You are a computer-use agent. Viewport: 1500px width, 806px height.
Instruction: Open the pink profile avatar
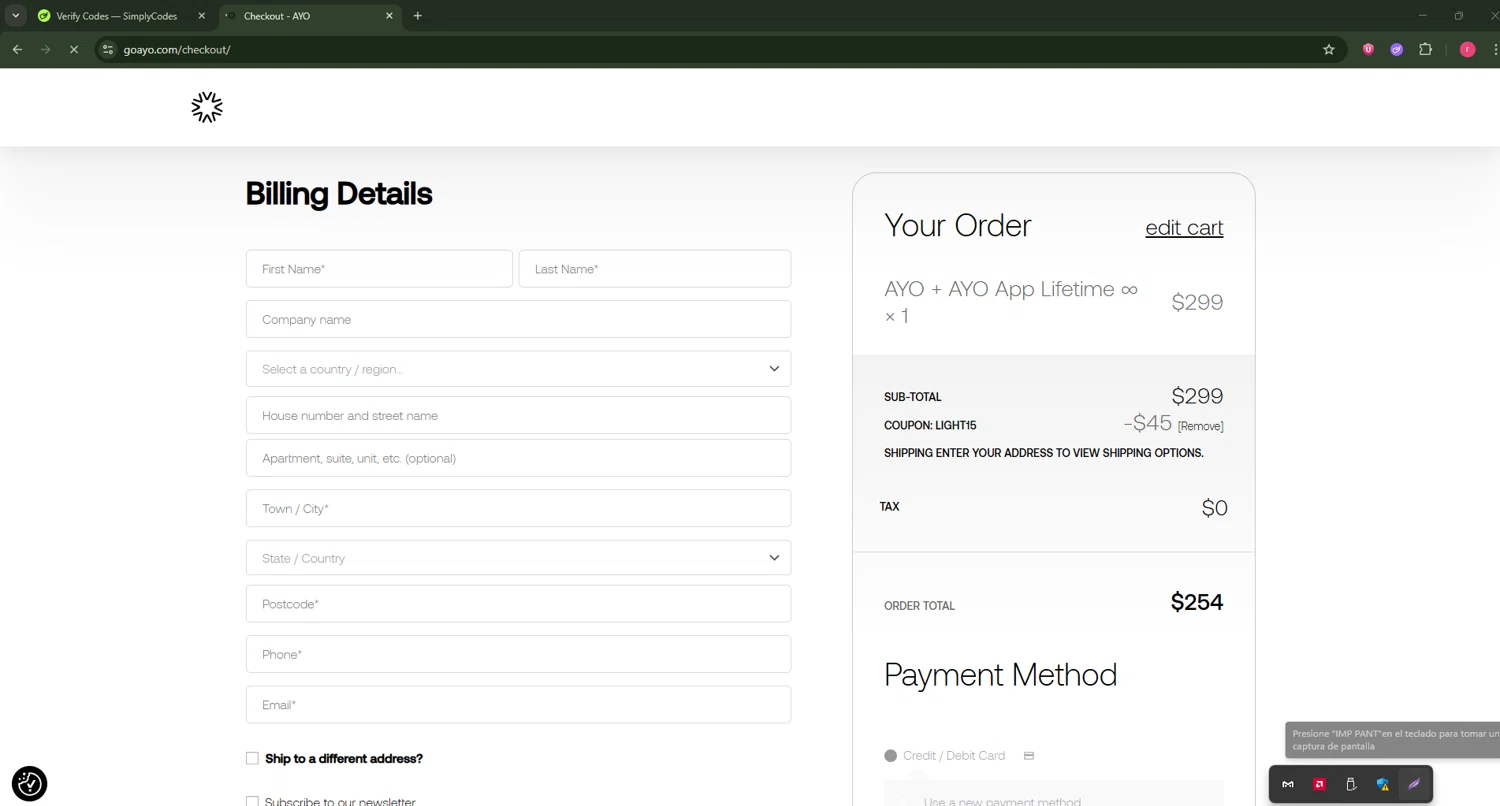(x=1467, y=49)
